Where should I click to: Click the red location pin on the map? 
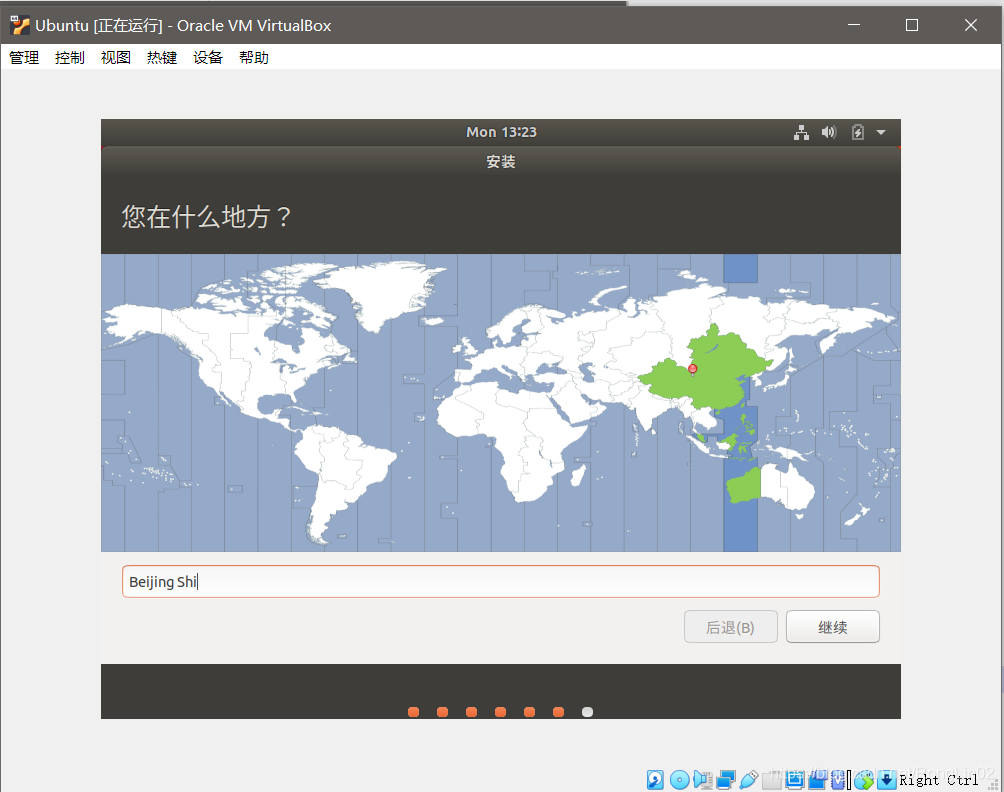tap(692, 369)
